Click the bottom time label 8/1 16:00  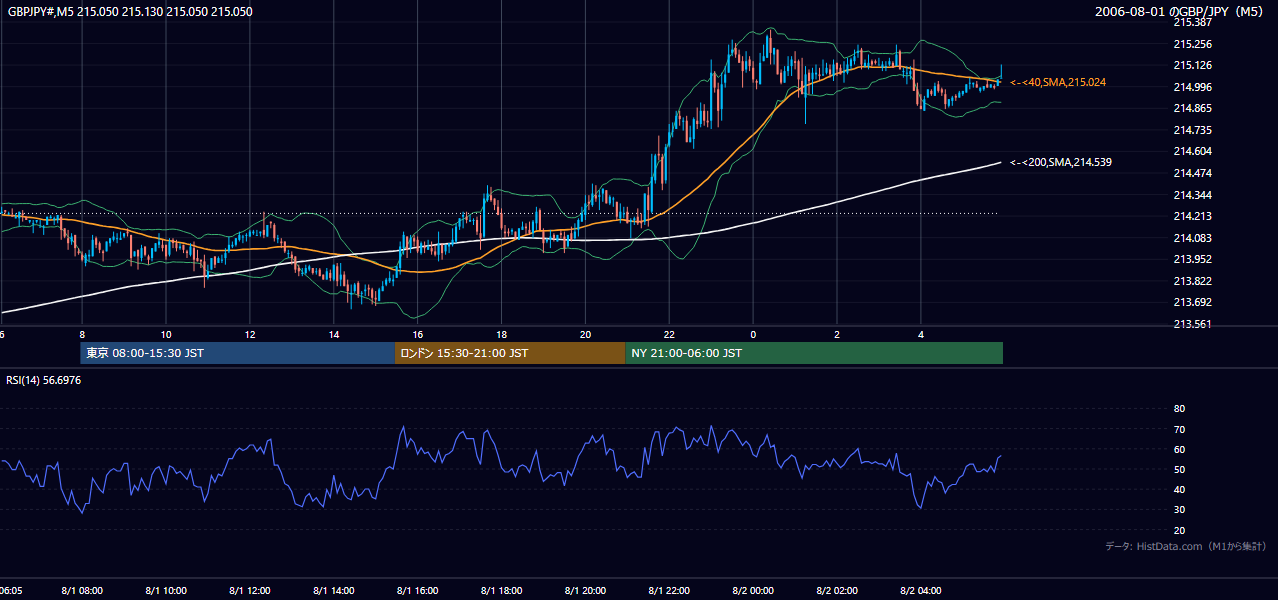pyautogui.click(x=418, y=591)
